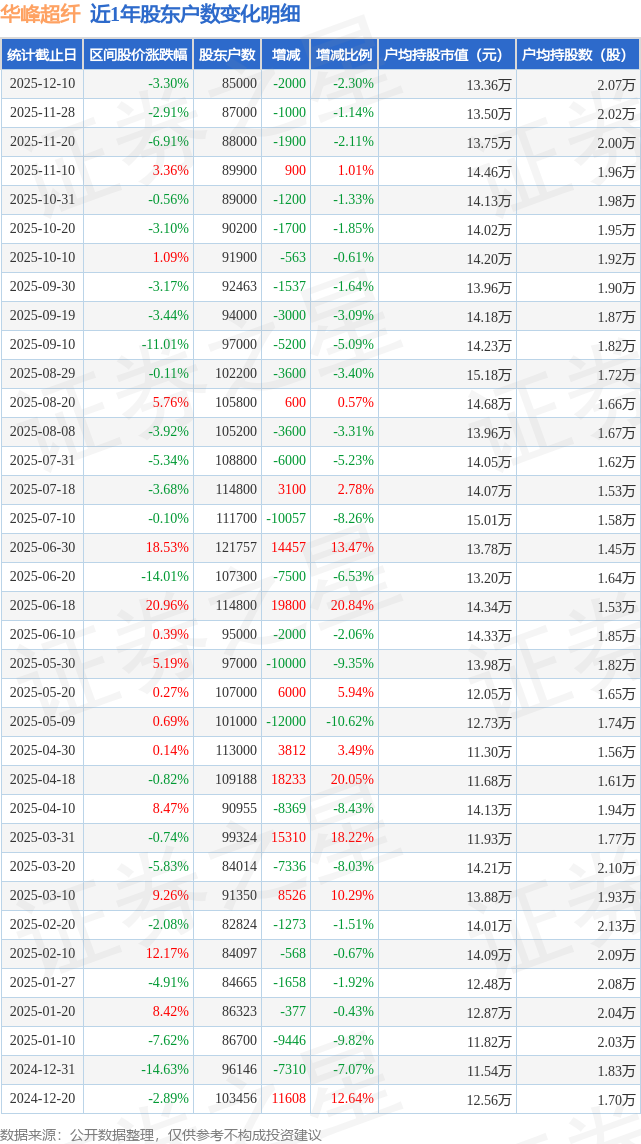Select the 2025-12-10 date cell
The width and height of the screenshot is (641, 1144).
pyautogui.click(x=42, y=84)
